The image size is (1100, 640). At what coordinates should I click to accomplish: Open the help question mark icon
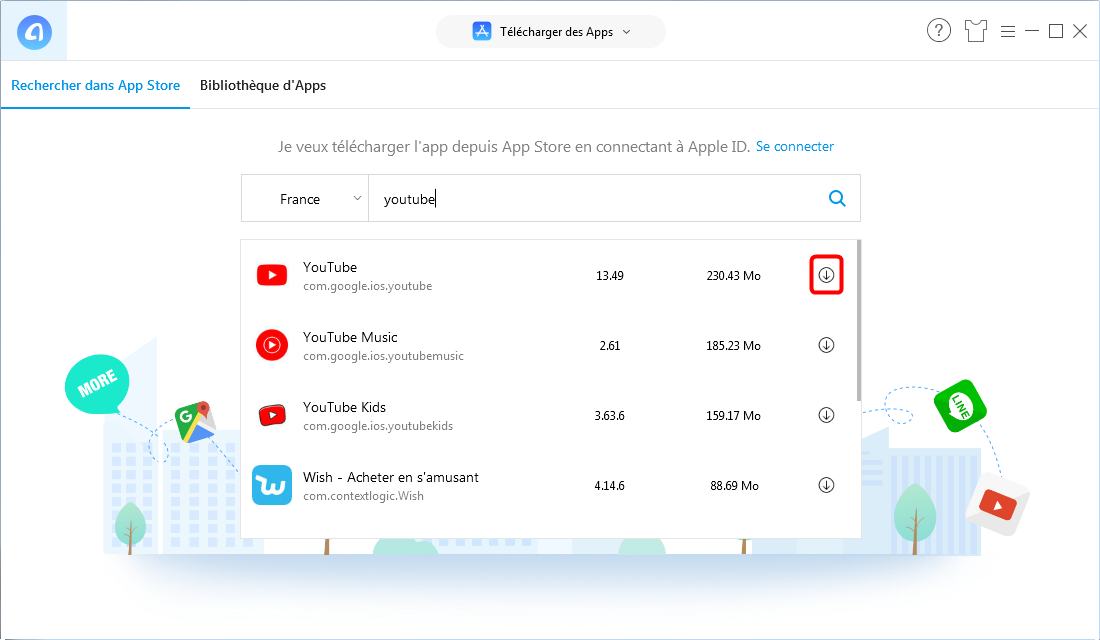[x=939, y=31]
